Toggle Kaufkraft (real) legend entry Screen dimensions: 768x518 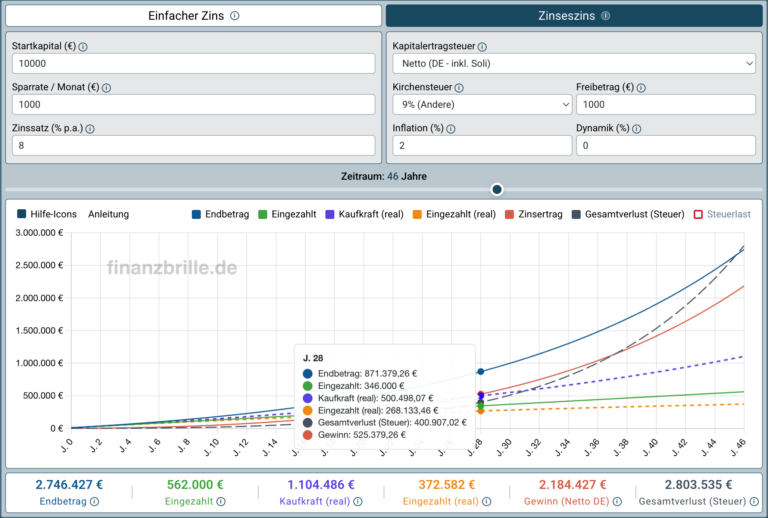coord(364,214)
